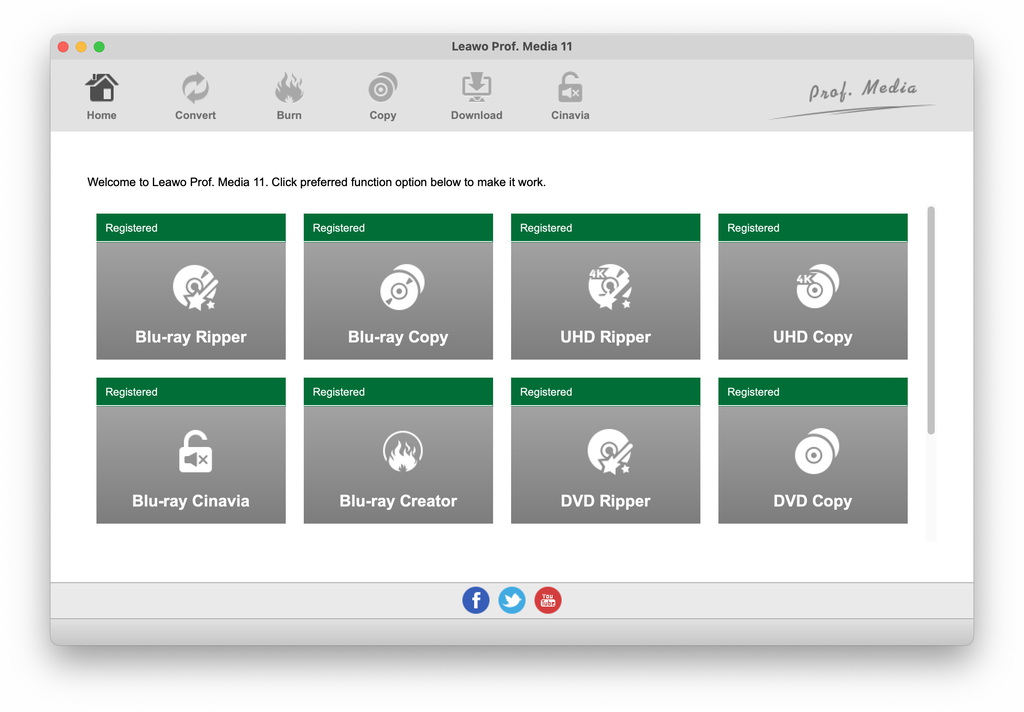Click Registered label on UHD Copy tile

(753, 228)
